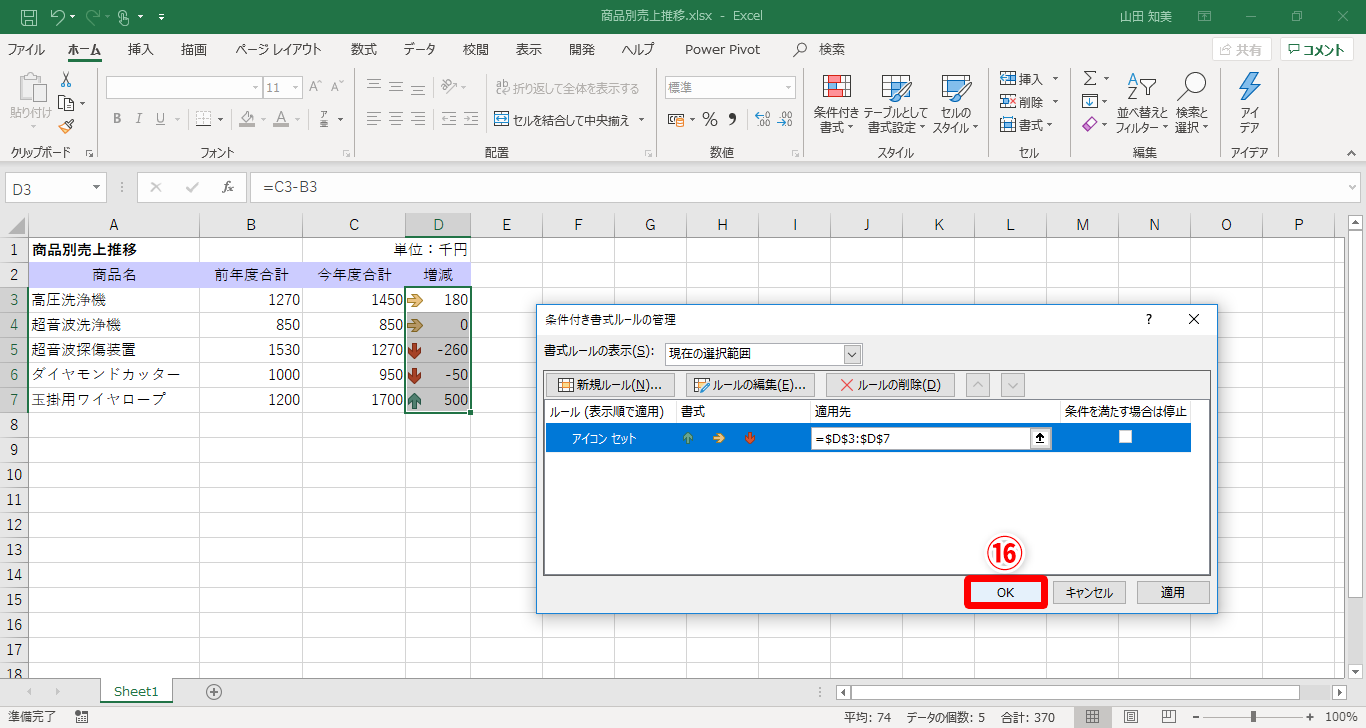1366x728 pixels.
Task: Click the ルールの削除 (Delete Rule) button
Action: pos(890,385)
